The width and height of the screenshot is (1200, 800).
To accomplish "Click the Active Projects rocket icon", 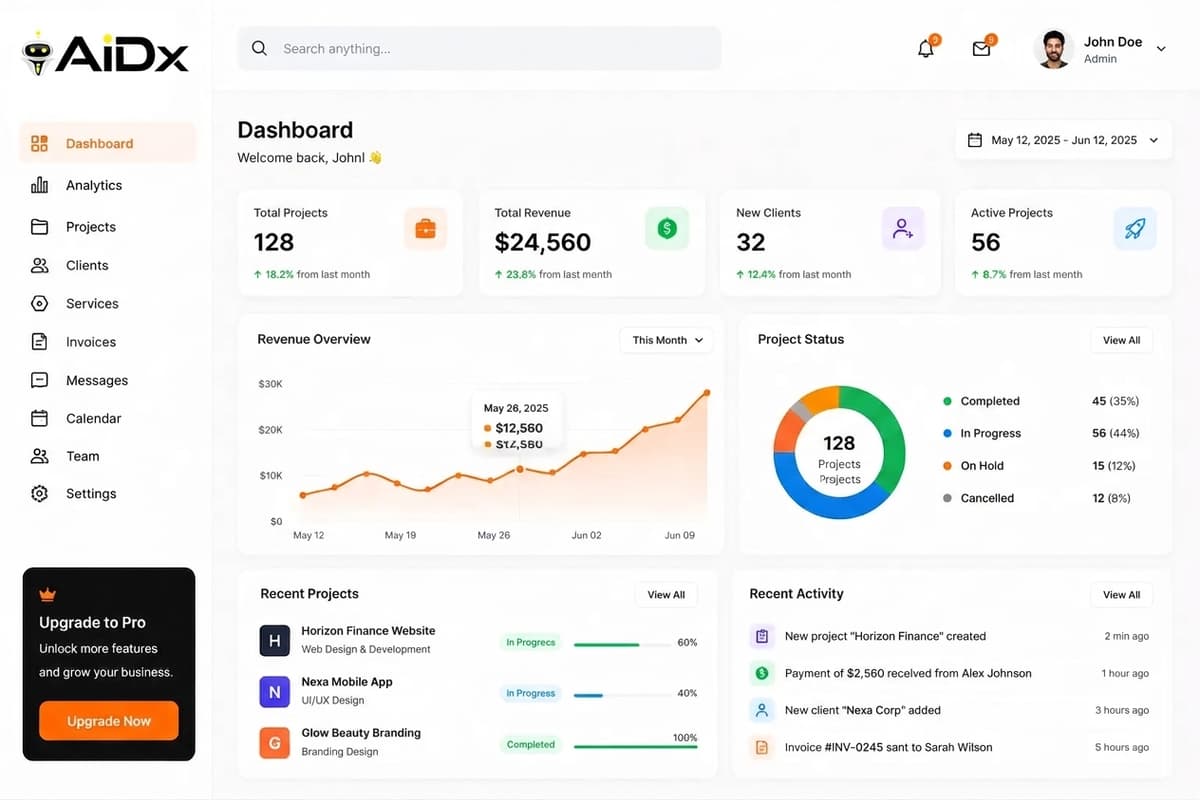I will click(1135, 229).
